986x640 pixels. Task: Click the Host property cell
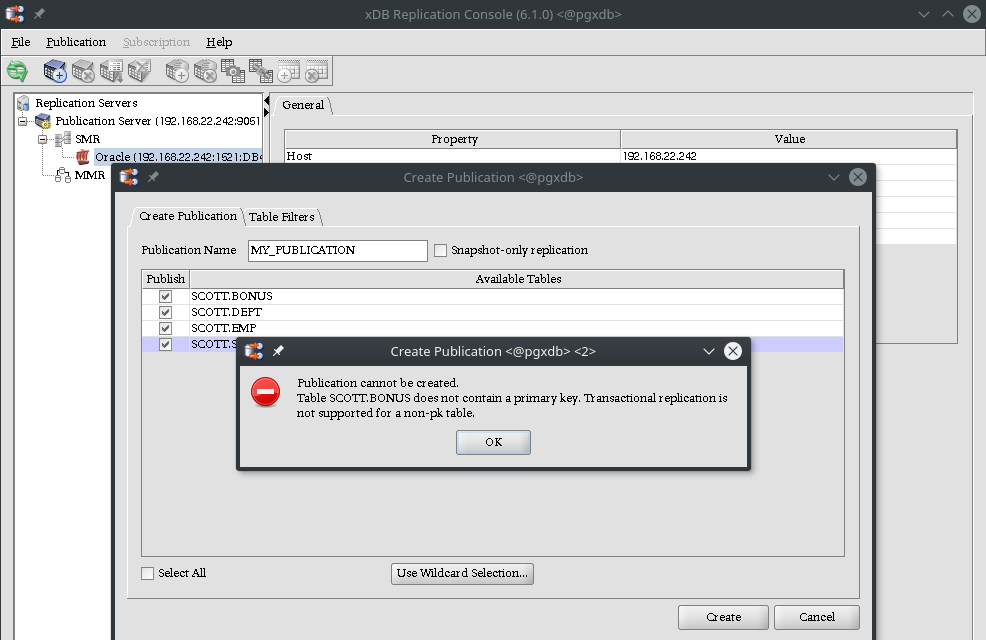click(453, 156)
